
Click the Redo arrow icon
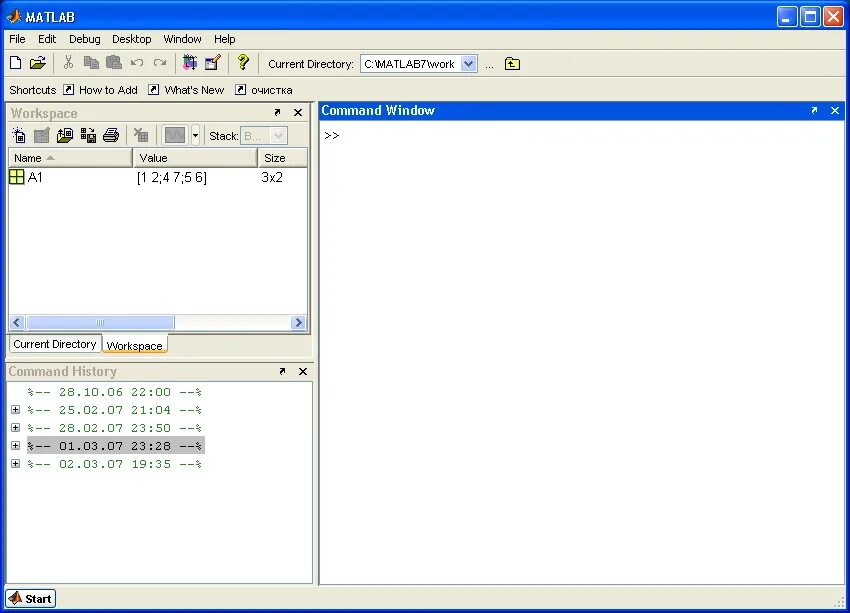159,63
